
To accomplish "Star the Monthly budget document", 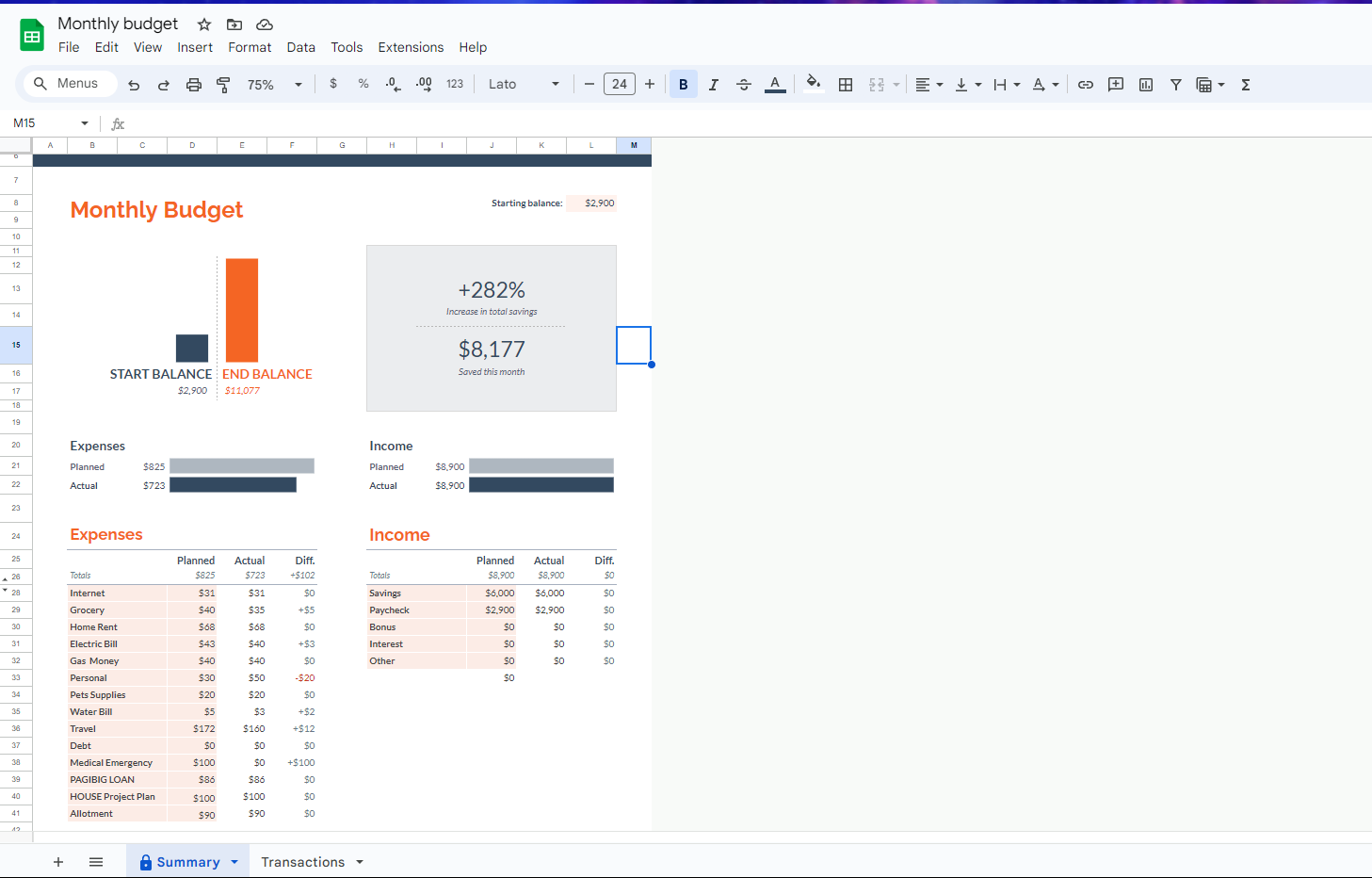I will coord(204,24).
